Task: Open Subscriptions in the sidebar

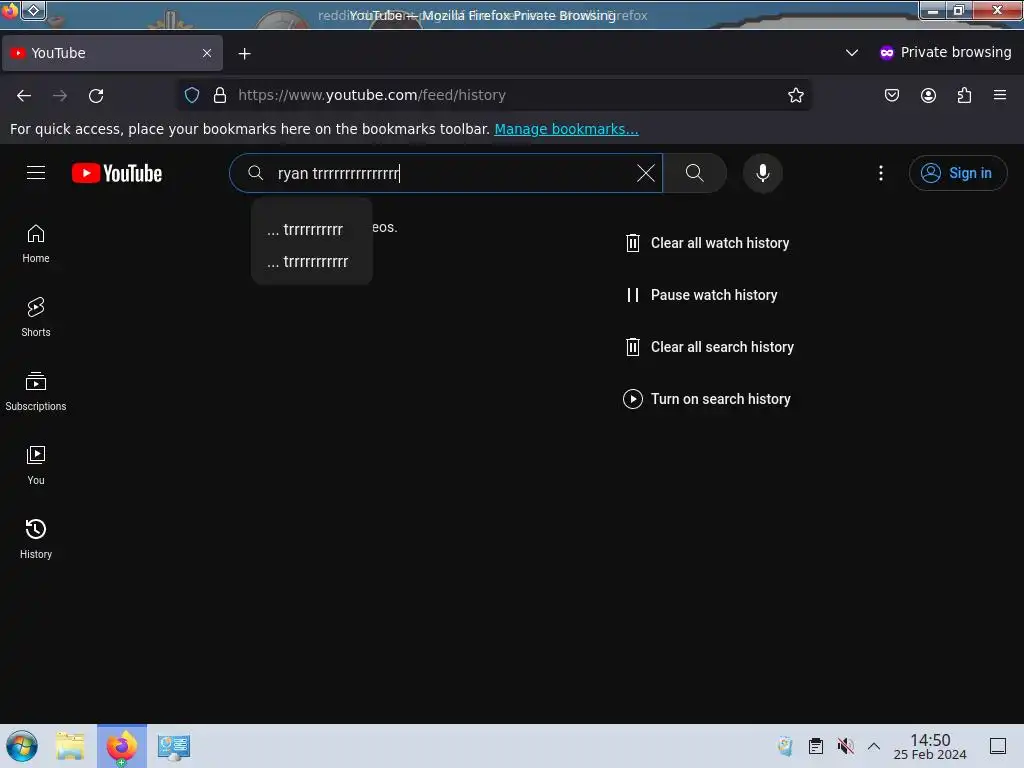Action: (36, 391)
